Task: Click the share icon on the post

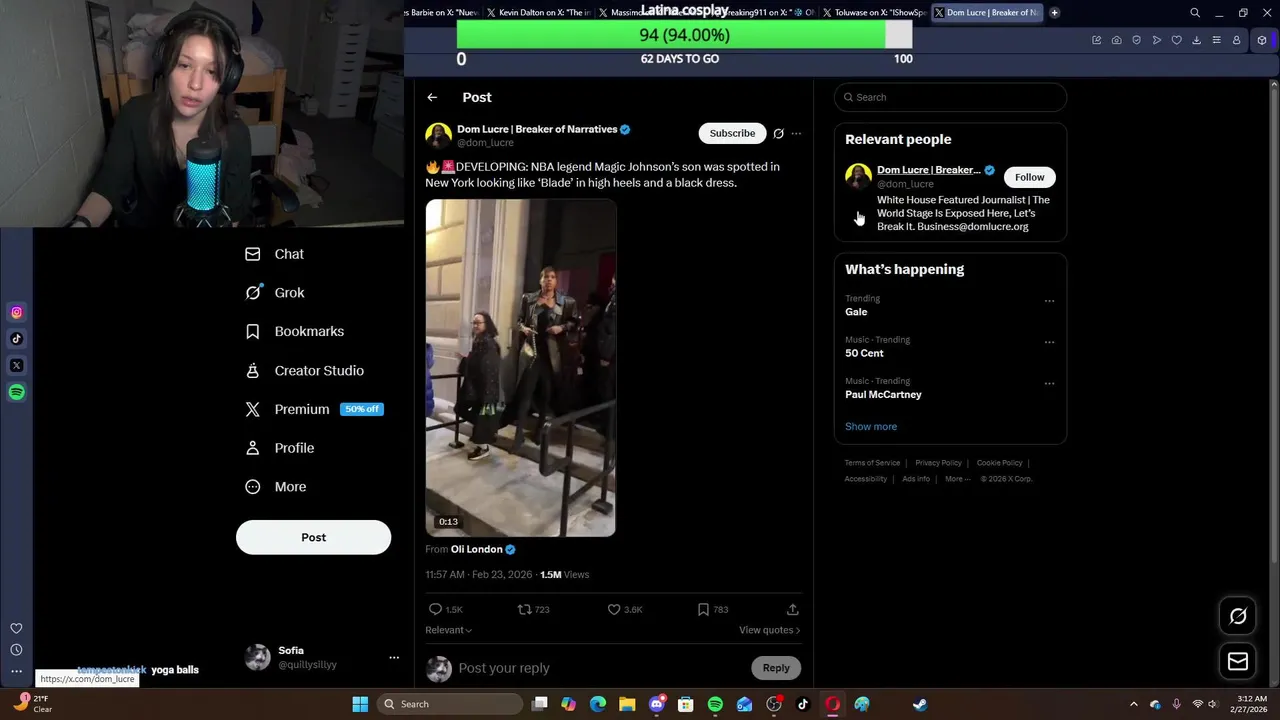Action: 792,609
